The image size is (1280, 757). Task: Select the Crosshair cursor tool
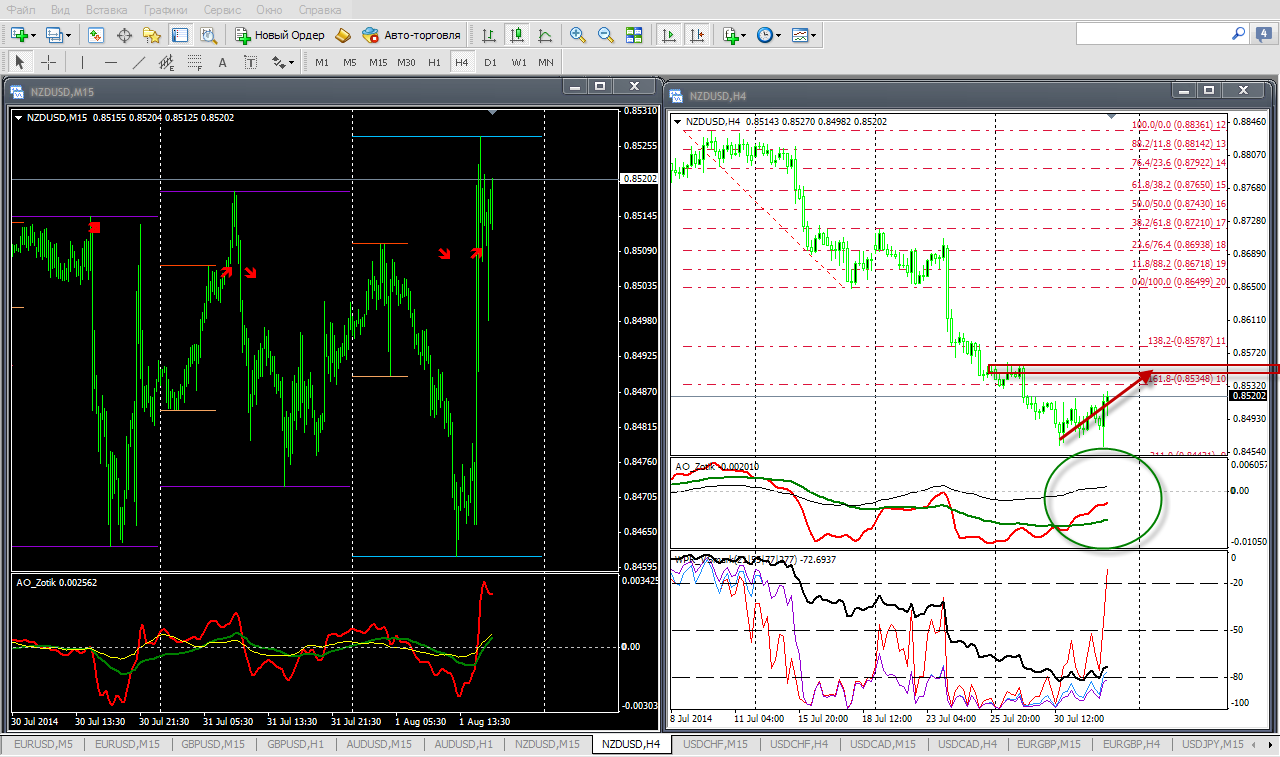(x=48, y=62)
